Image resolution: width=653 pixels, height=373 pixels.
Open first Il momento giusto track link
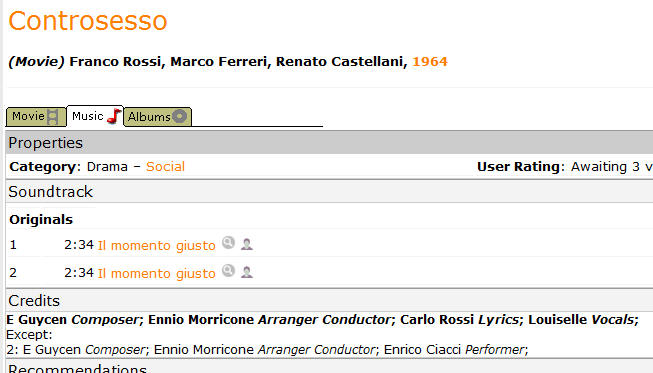(x=157, y=245)
